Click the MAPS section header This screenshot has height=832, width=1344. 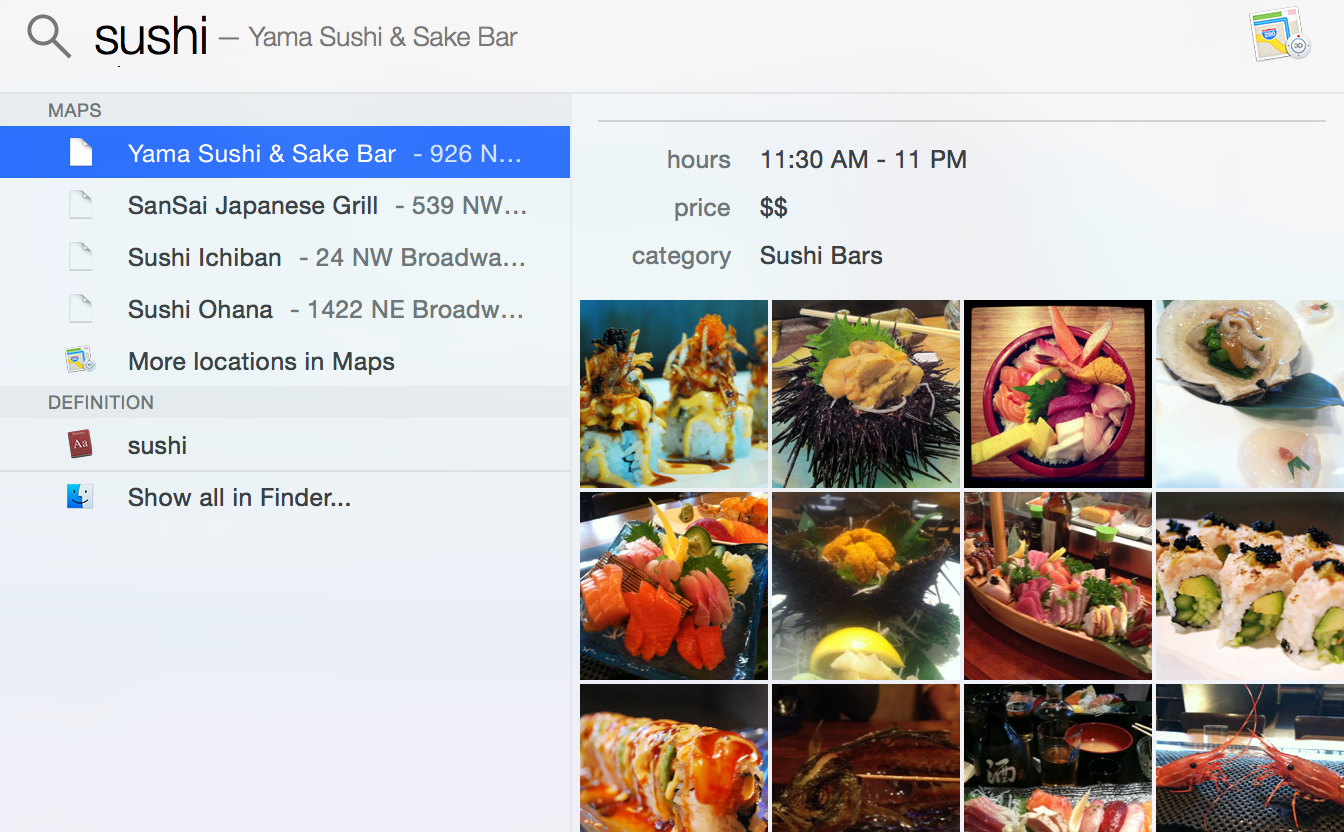click(75, 110)
